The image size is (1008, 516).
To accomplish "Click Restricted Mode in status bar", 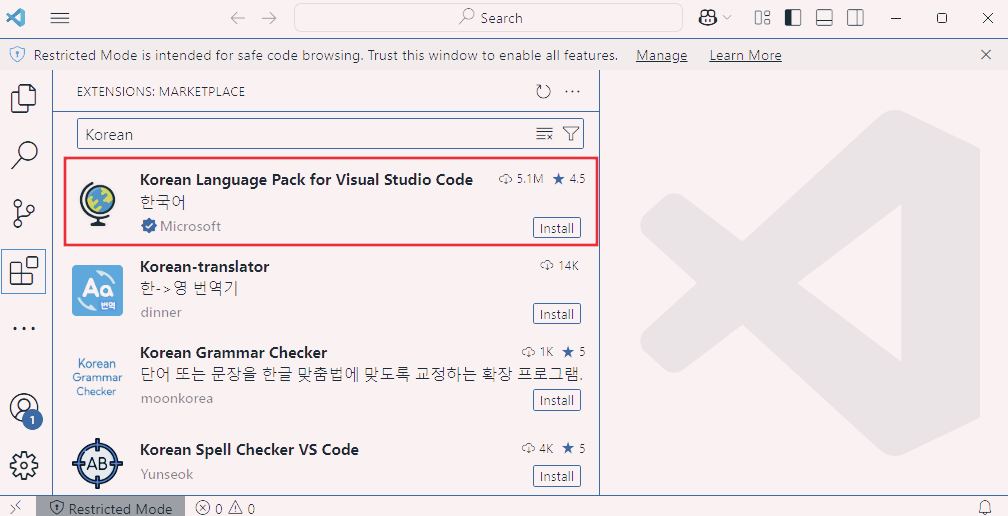I will pos(111,508).
